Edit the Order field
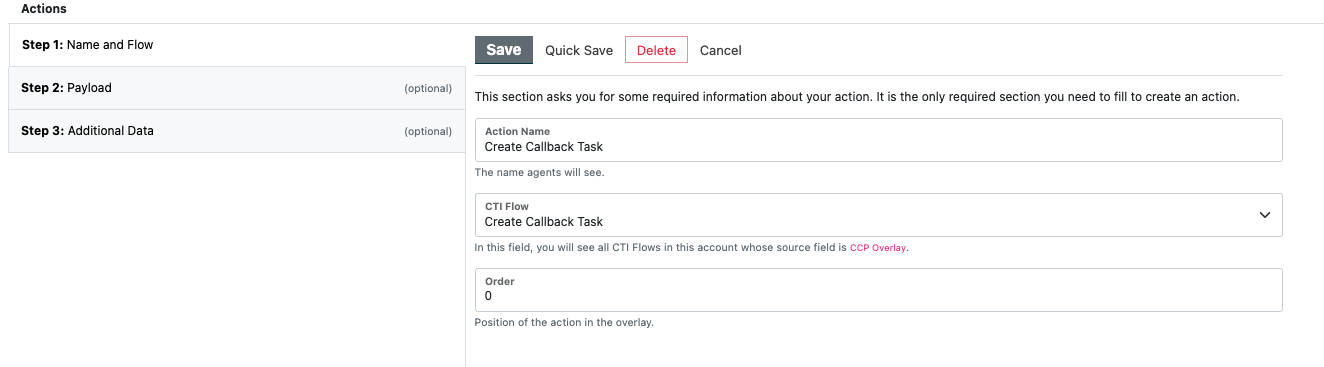The height and width of the screenshot is (367, 1324). [x=878, y=290]
